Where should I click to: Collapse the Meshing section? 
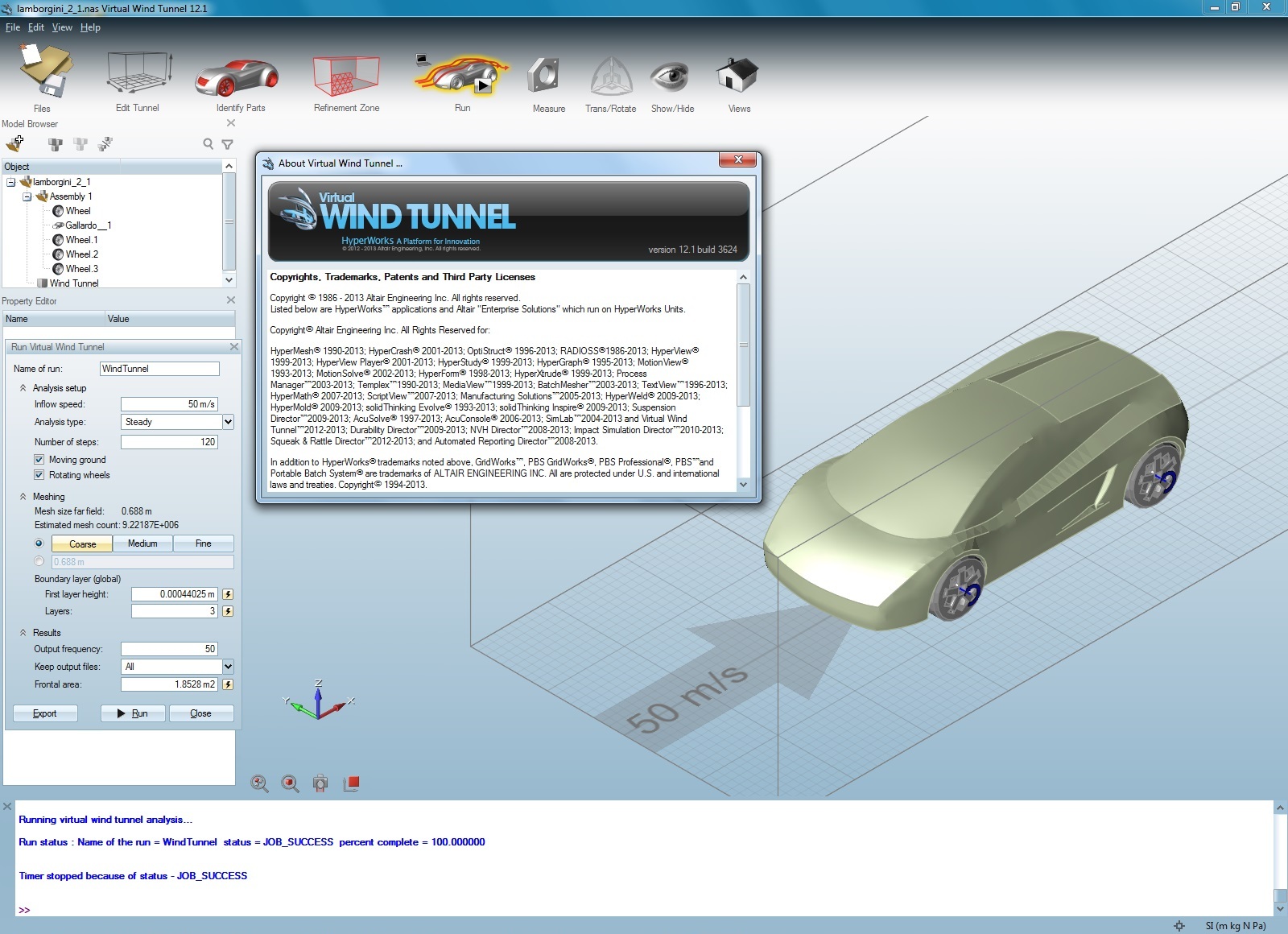click(x=23, y=497)
